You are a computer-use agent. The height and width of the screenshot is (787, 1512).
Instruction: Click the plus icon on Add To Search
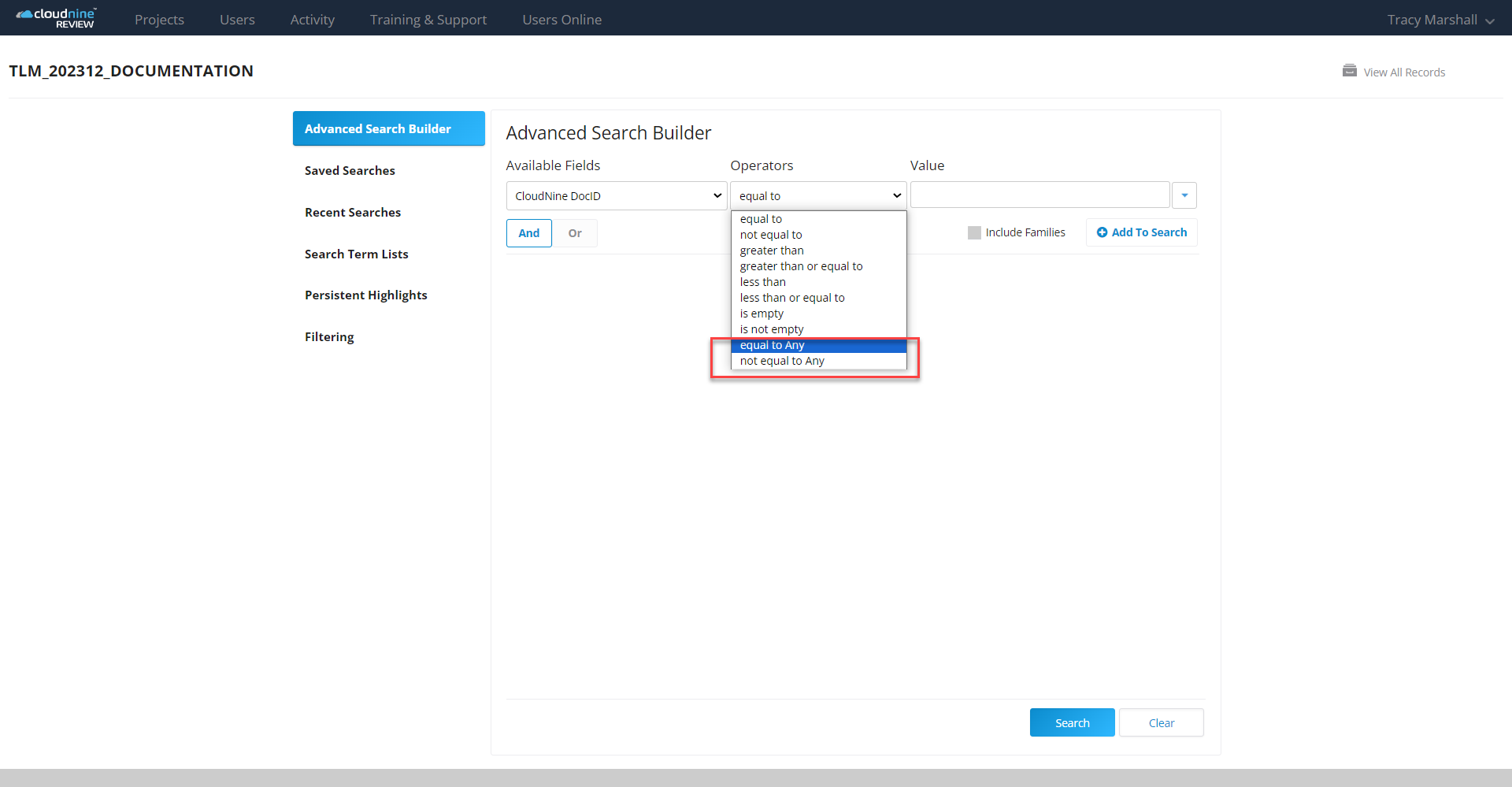pos(1102,232)
